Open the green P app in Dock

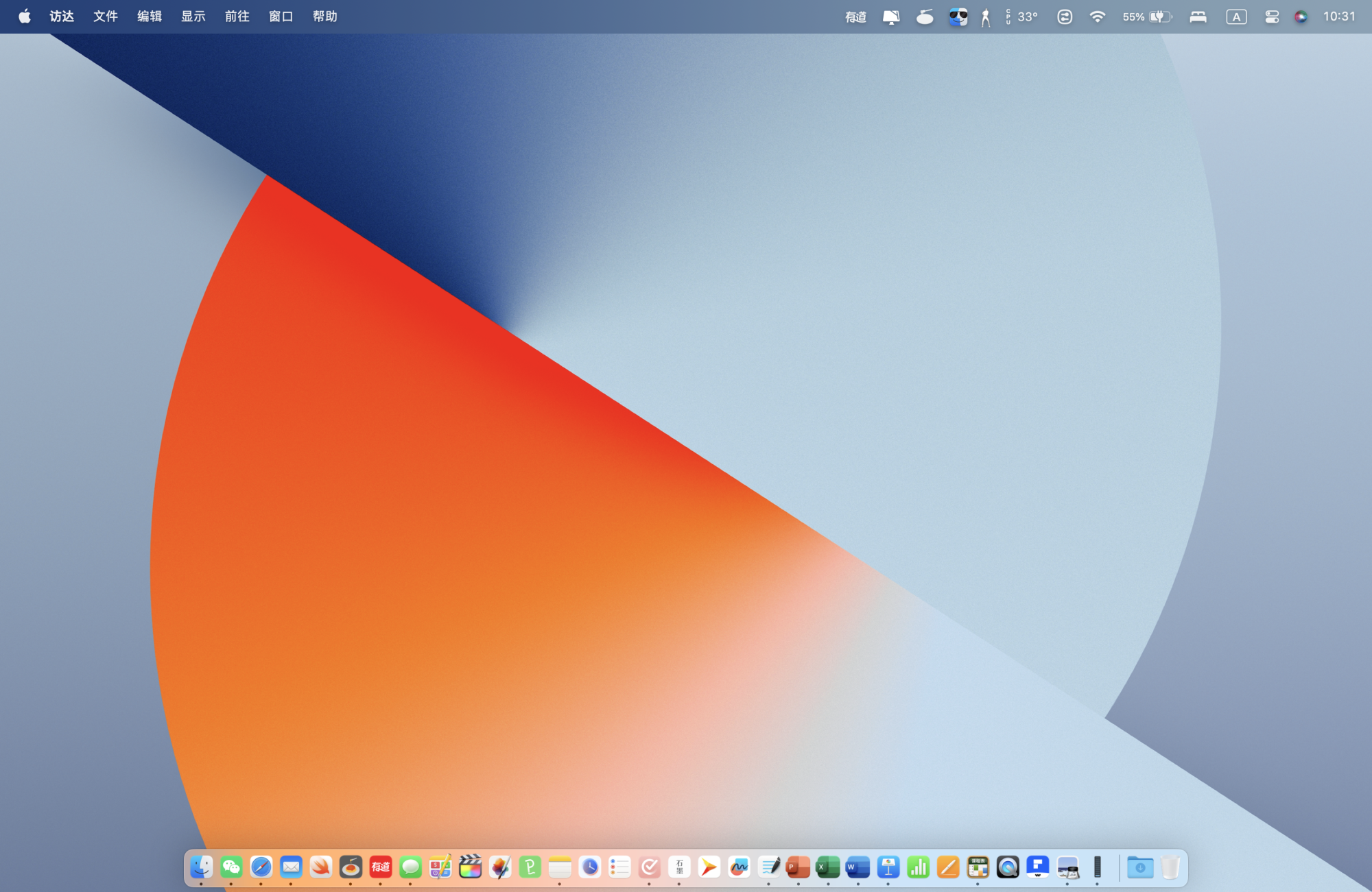pos(530,867)
